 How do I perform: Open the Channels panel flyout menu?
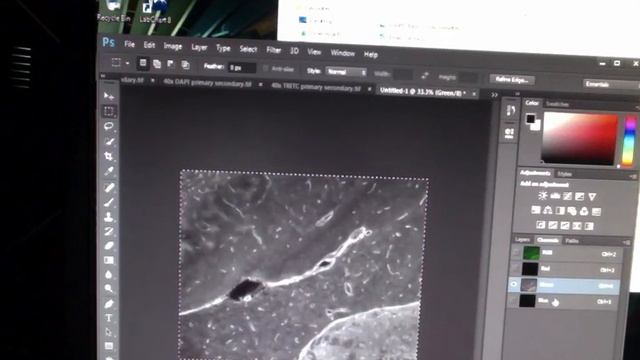point(627,242)
